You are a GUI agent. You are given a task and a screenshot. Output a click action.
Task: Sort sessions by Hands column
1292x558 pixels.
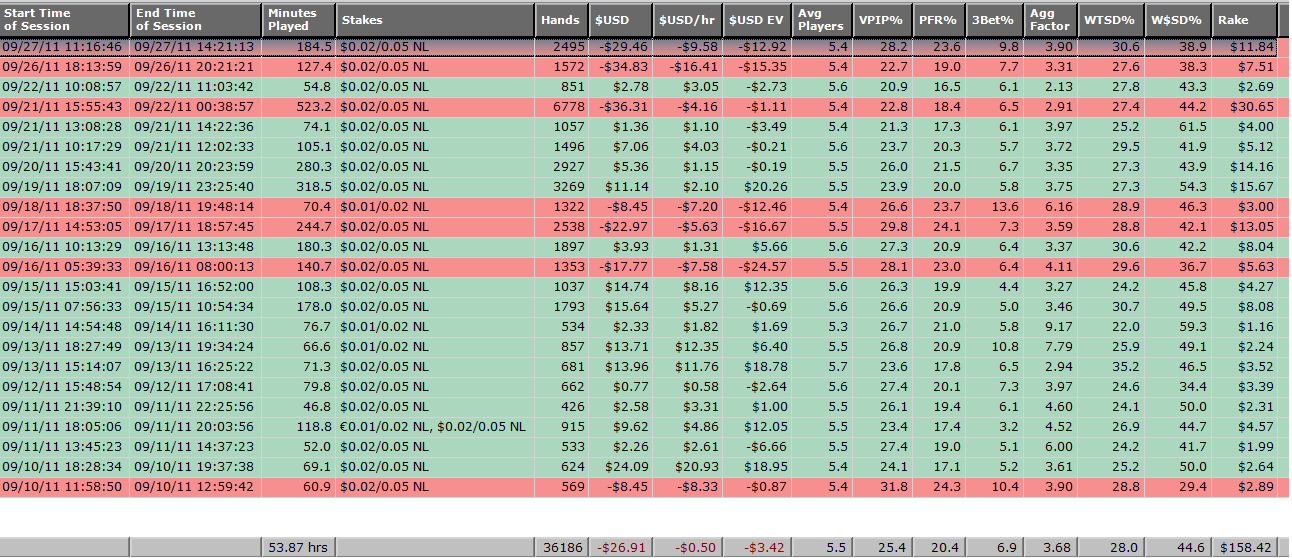[x=561, y=19]
